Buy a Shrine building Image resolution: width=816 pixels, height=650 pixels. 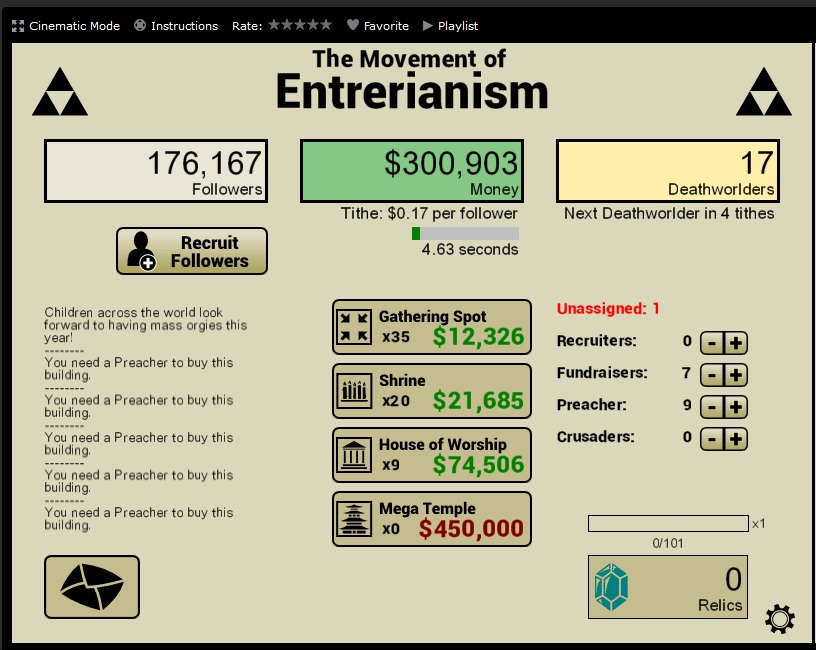click(x=431, y=391)
